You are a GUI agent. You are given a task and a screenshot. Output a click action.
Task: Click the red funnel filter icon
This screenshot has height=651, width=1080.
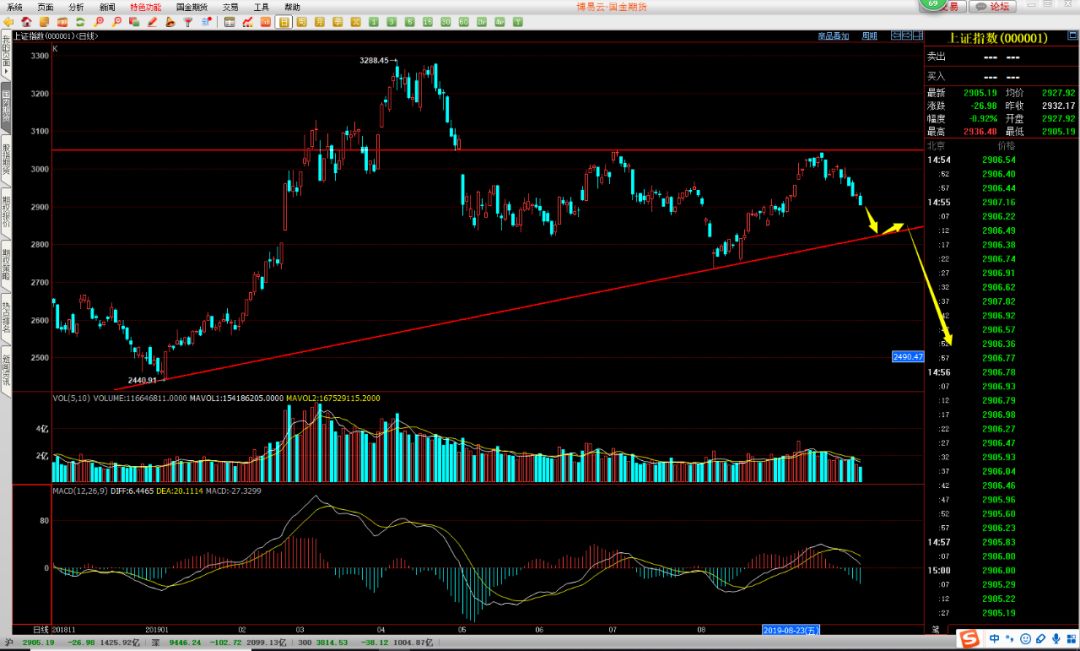(x=188, y=22)
